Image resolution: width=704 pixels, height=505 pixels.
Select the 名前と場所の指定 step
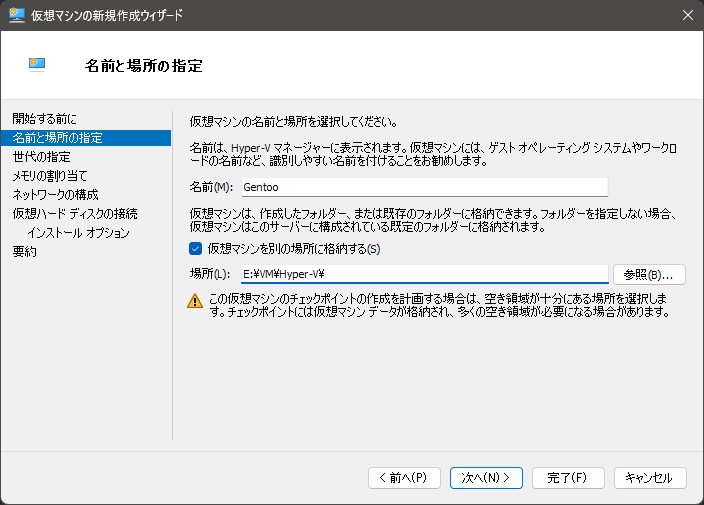[x=86, y=138]
